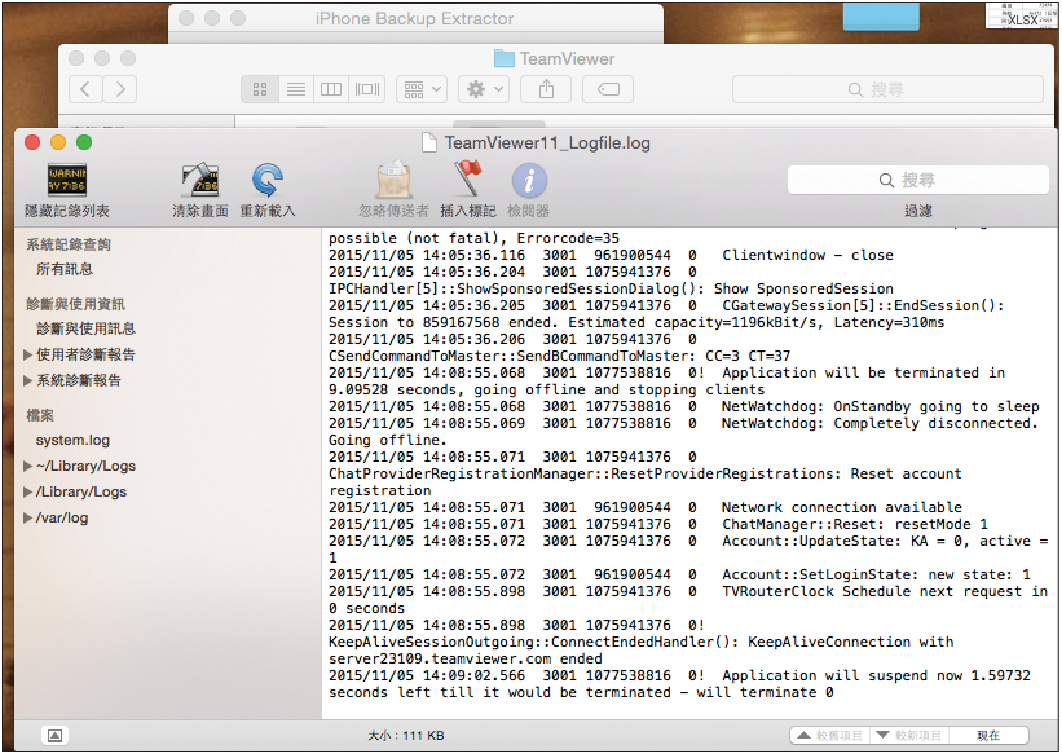Click the 'CSendCommandToMaster::SendBCommandToMaster' log line
Screen dimensions: 1062x756
click(x=559, y=356)
